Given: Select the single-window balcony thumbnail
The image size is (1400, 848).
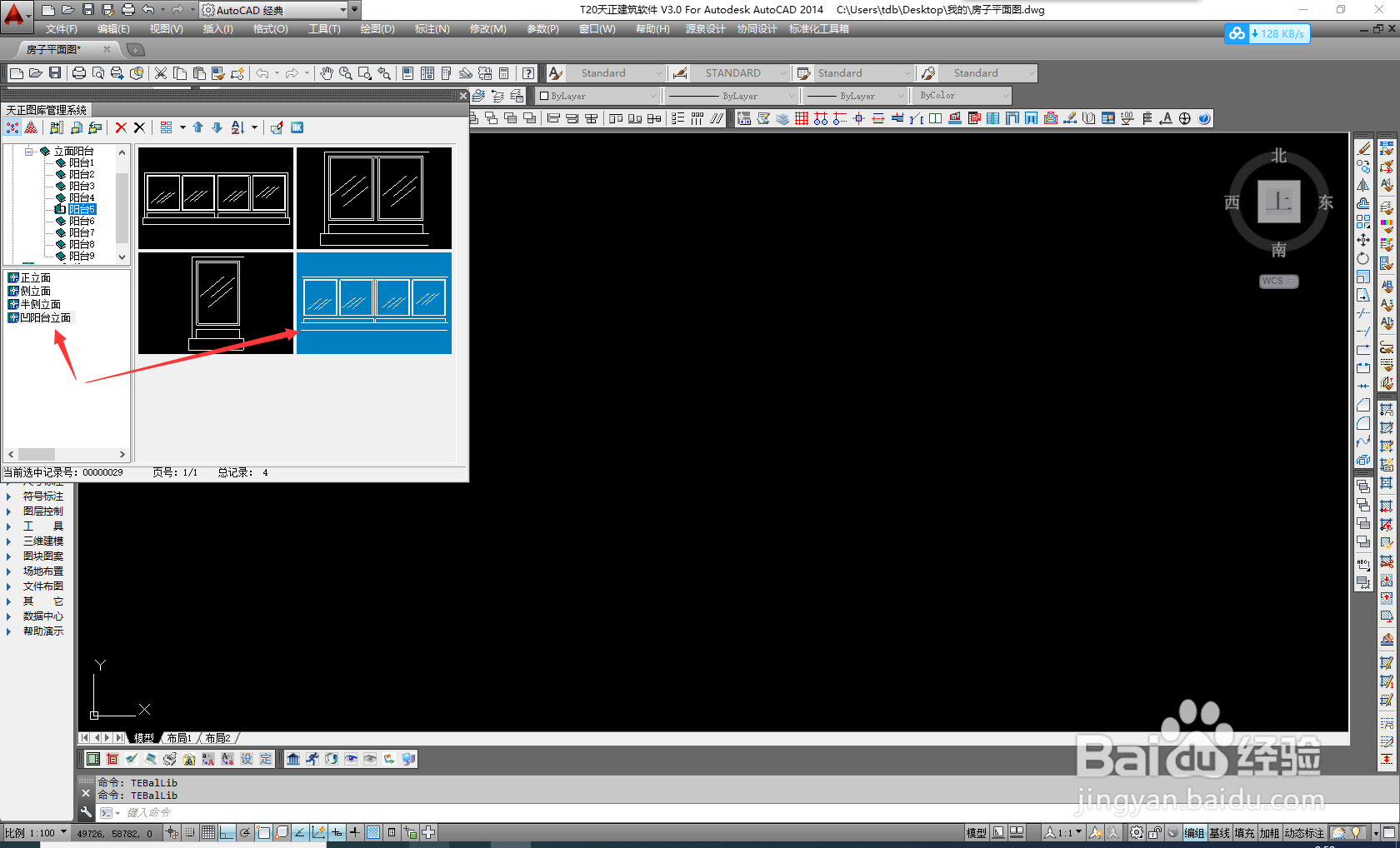Looking at the screenshot, I should [x=216, y=302].
